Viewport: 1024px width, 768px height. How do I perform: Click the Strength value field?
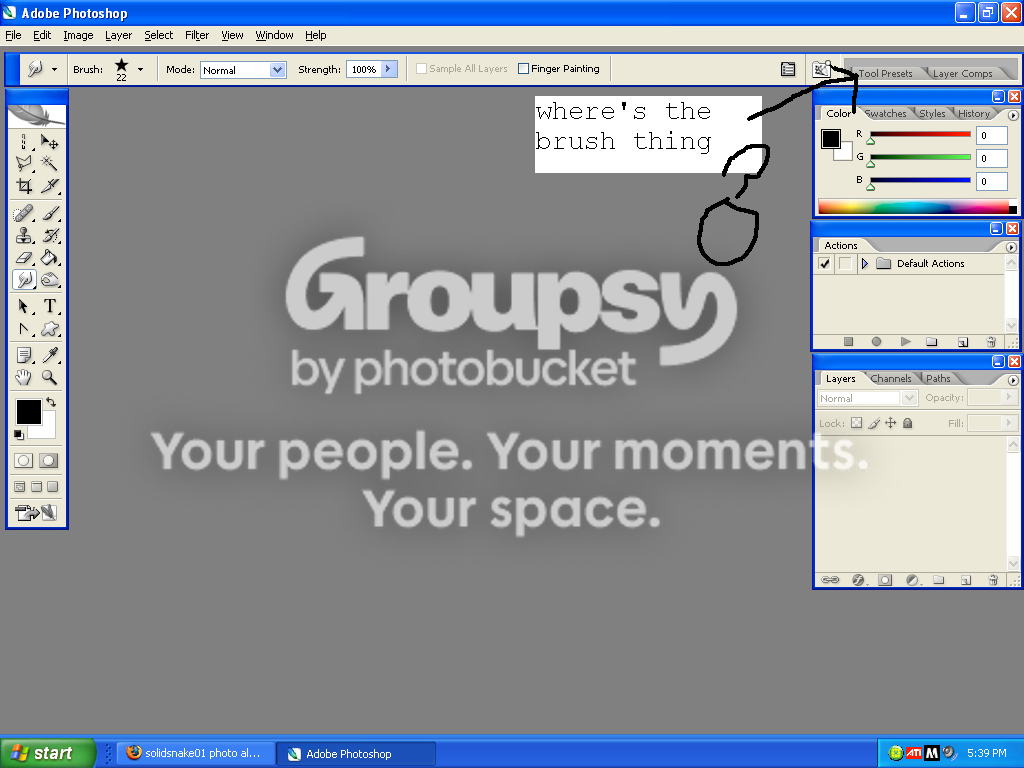click(364, 69)
